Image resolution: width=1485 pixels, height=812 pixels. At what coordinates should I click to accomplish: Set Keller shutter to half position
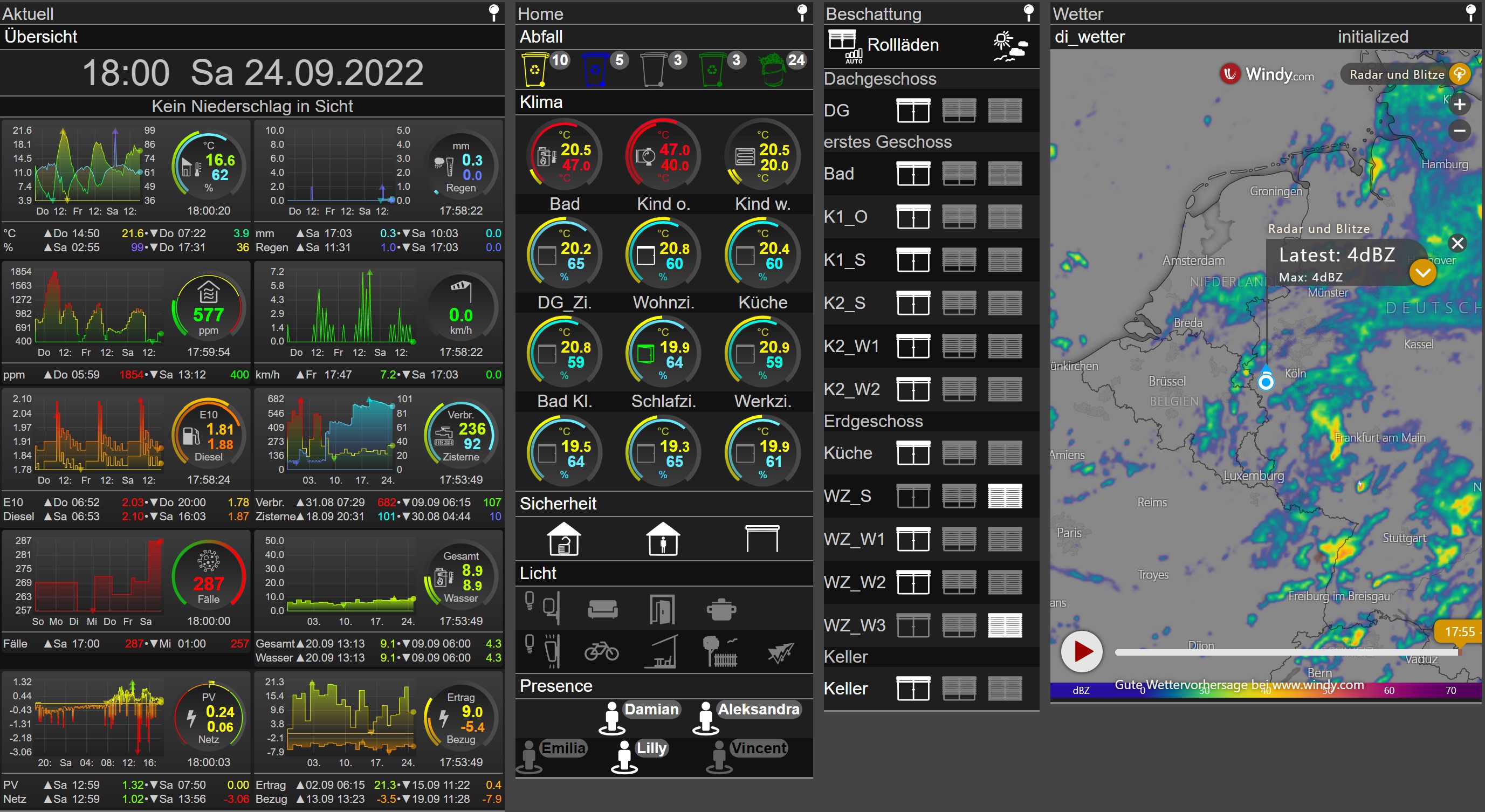pyautogui.click(x=959, y=688)
